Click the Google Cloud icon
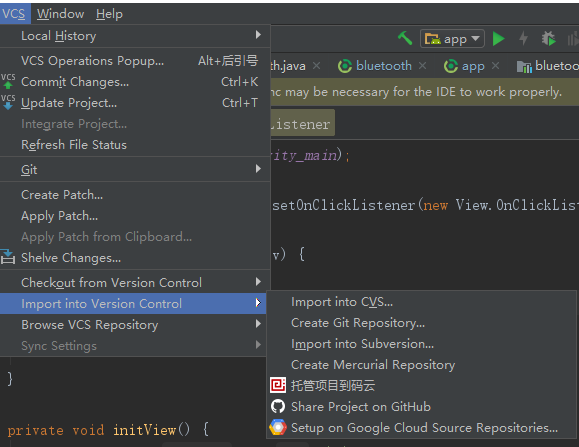This screenshot has width=579, height=447. click(278, 427)
